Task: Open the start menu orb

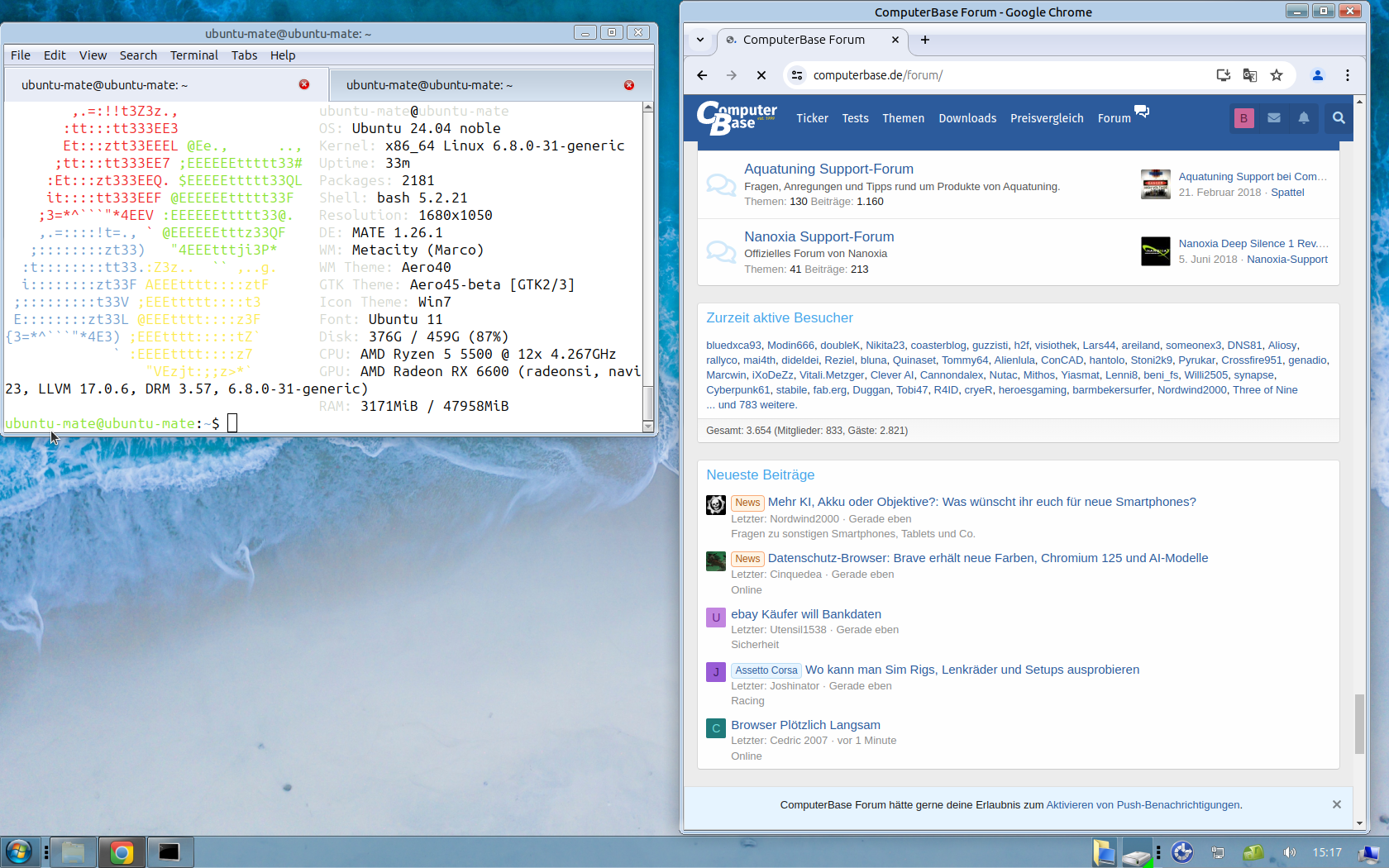Action: 18,851
